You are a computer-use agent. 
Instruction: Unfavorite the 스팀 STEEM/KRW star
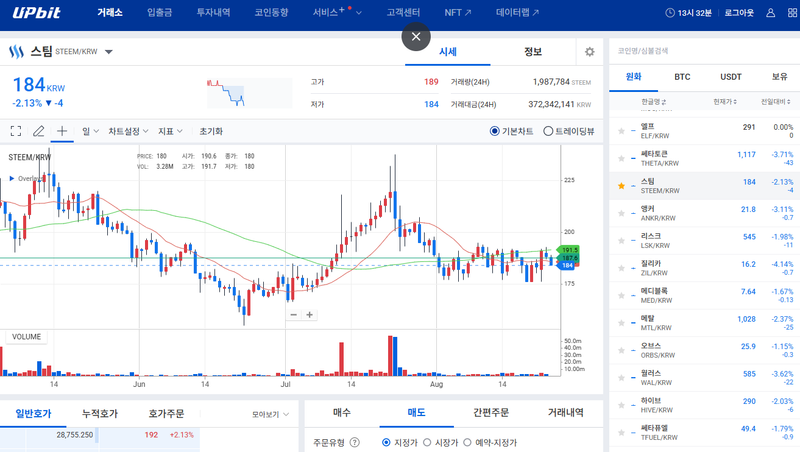pos(621,186)
